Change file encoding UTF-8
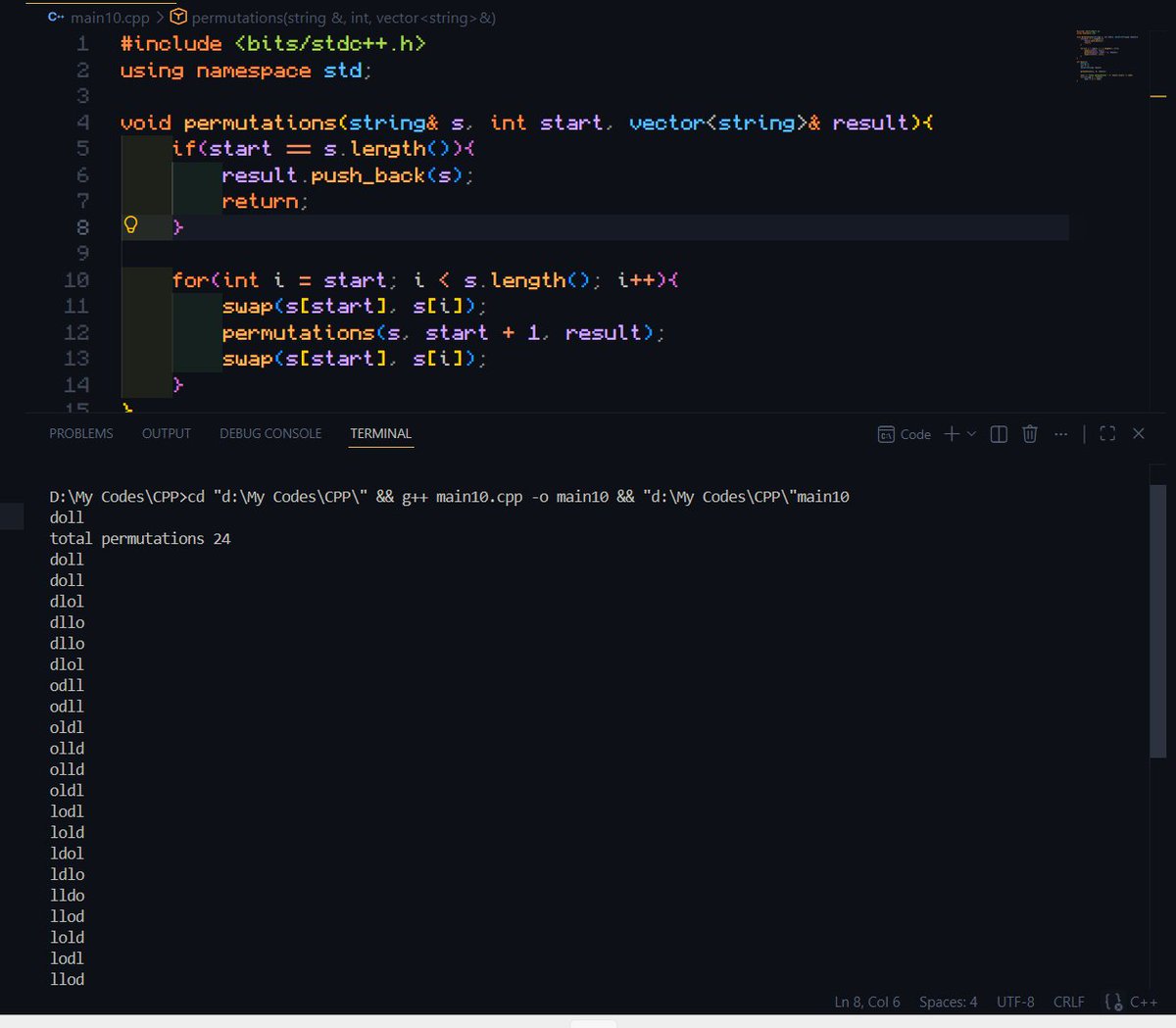This screenshot has height=1028, width=1176. click(1015, 1002)
